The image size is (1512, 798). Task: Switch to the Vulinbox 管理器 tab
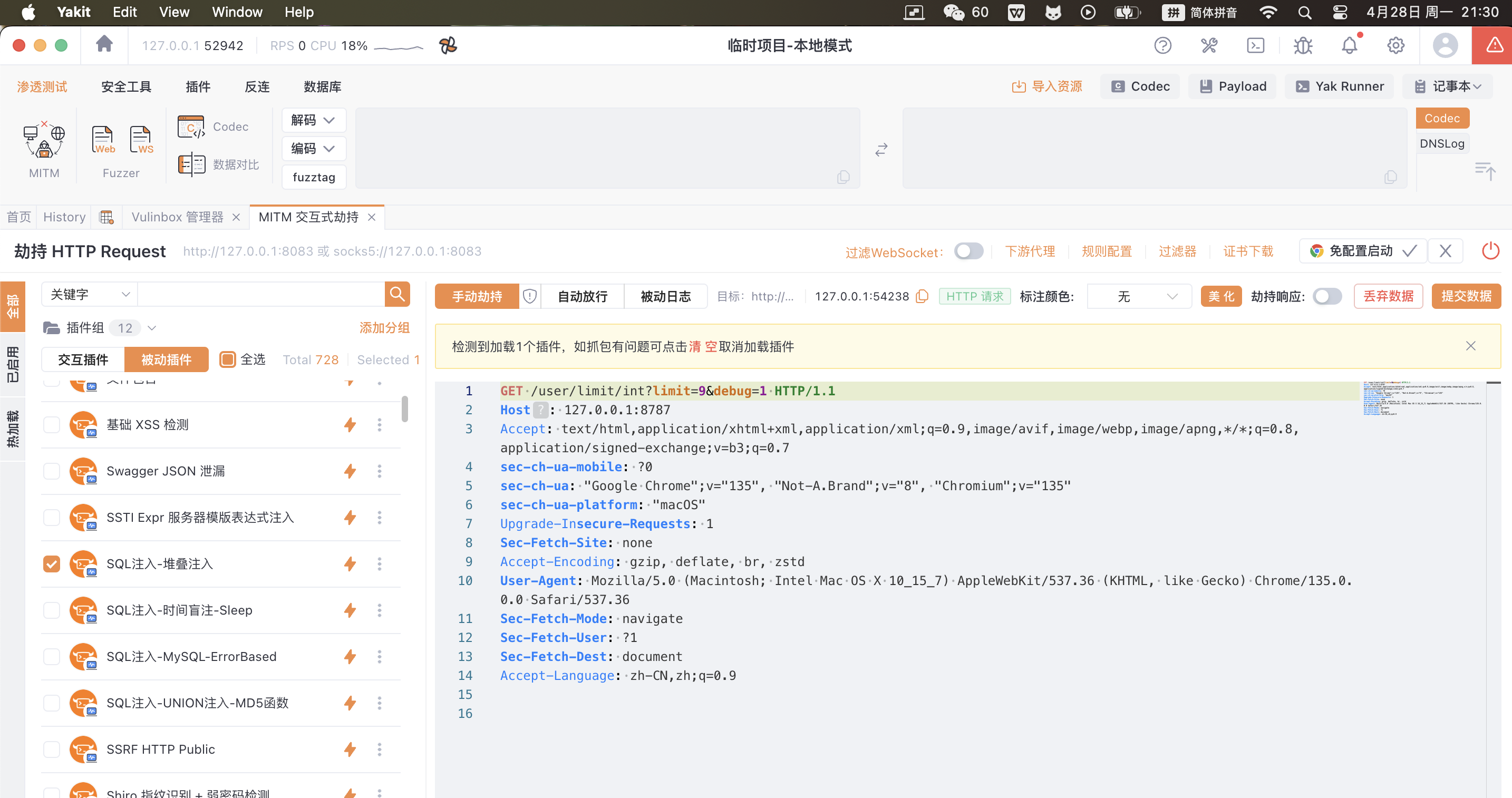(177, 217)
